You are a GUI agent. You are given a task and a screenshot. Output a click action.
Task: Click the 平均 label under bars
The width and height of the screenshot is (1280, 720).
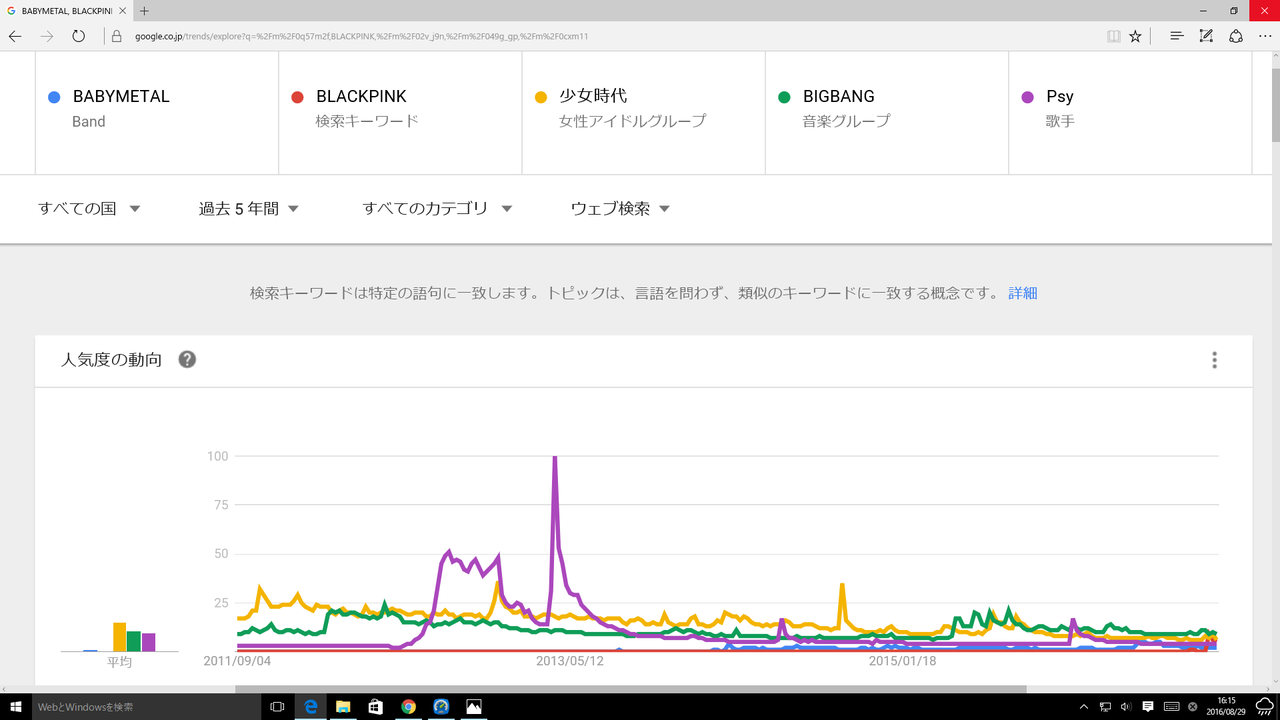click(x=119, y=663)
